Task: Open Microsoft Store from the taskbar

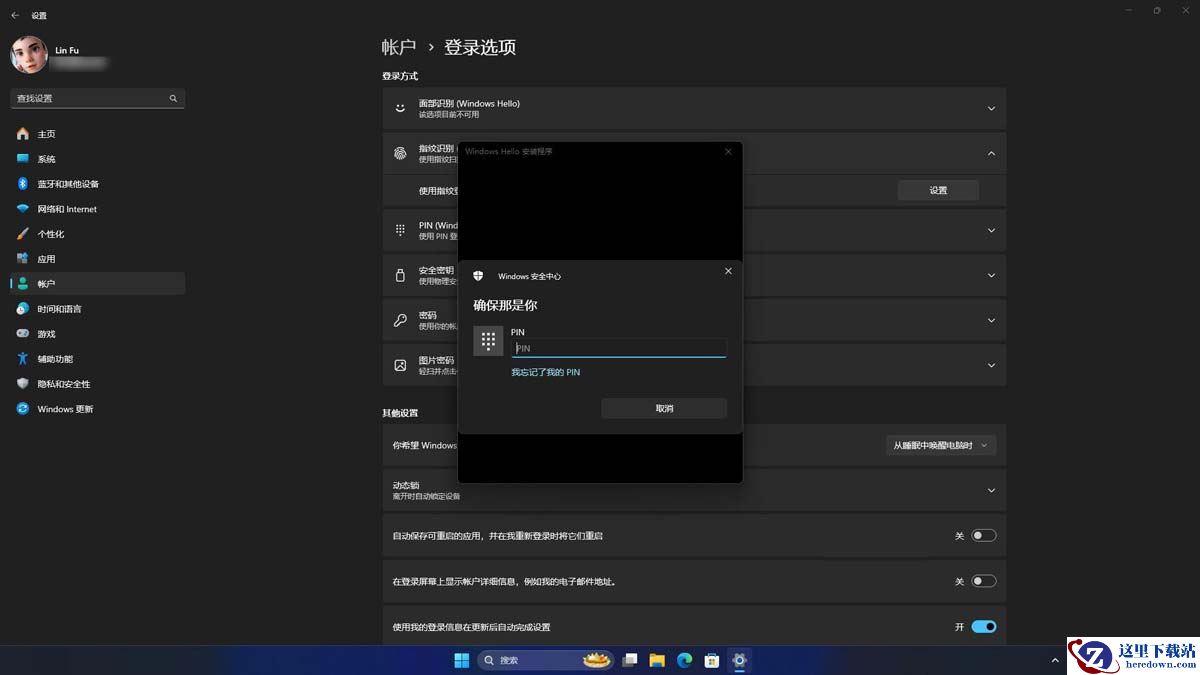Action: coord(712,660)
